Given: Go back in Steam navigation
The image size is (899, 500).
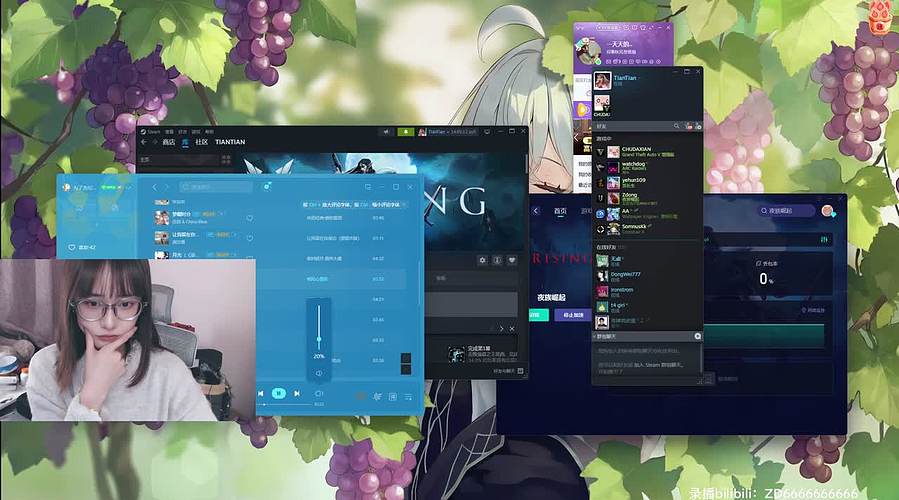Looking at the screenshot, I should 143,142.
